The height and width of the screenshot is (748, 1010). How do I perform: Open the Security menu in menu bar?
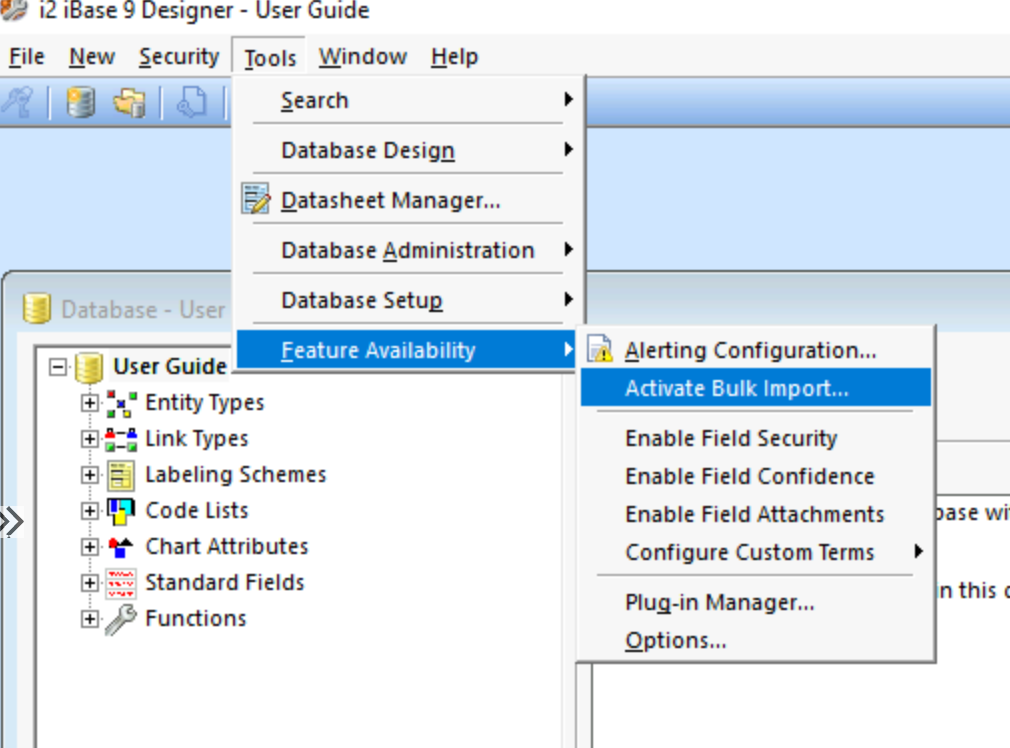click(178, 57)
